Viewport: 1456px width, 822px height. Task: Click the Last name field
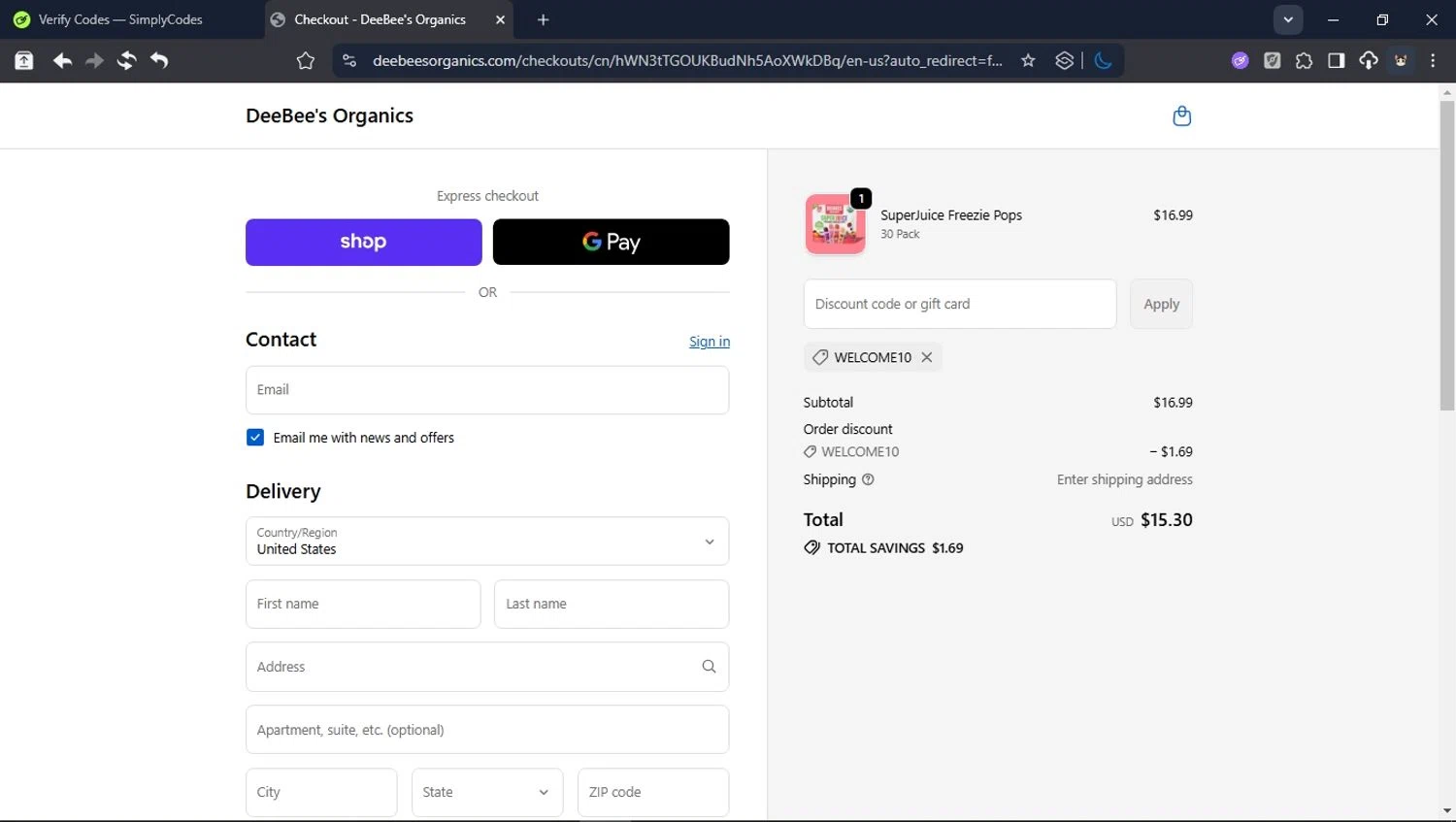(612, 604)
